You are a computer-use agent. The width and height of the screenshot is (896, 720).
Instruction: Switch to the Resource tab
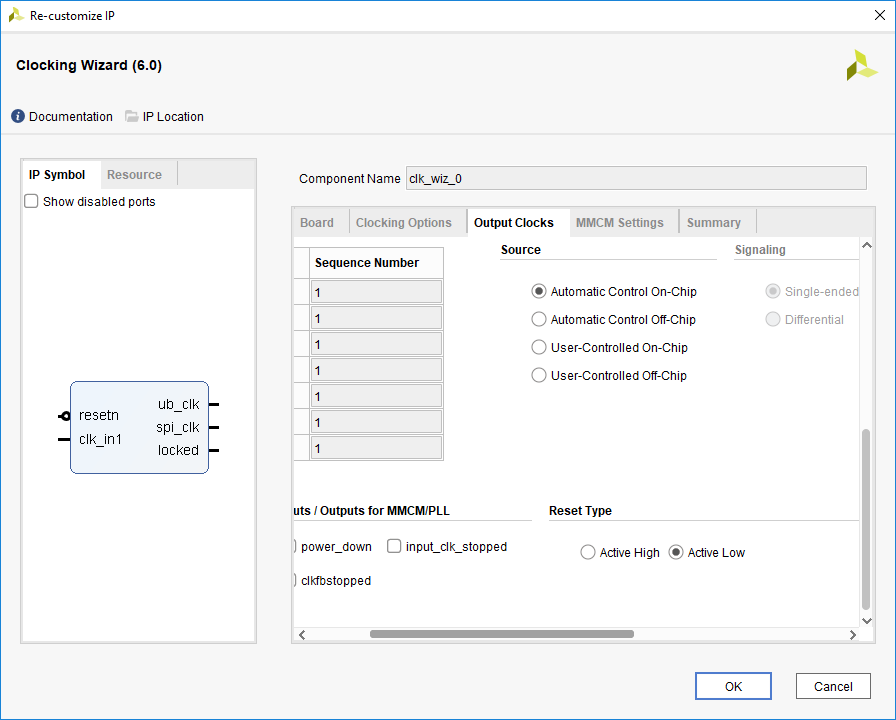(134, 175)
